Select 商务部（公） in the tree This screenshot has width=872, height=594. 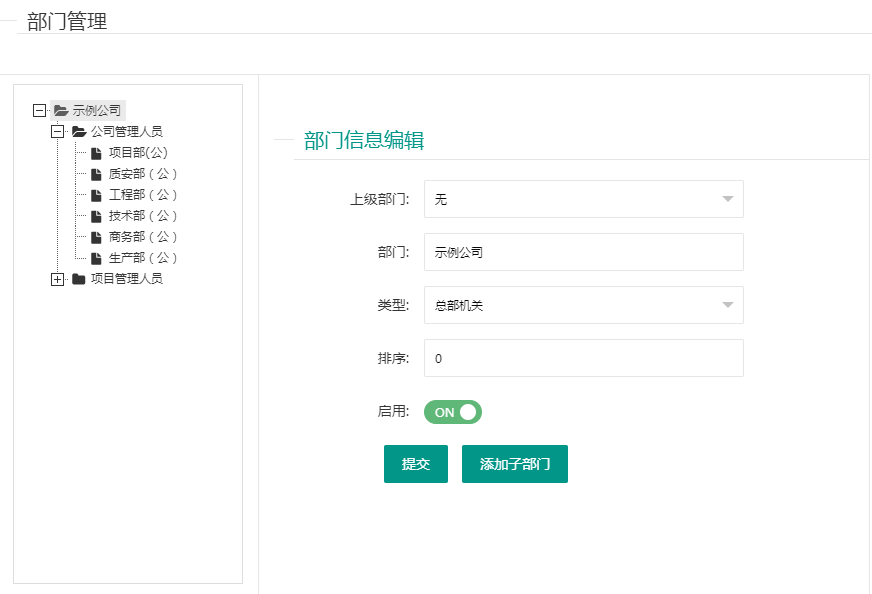tap(143, 237)
